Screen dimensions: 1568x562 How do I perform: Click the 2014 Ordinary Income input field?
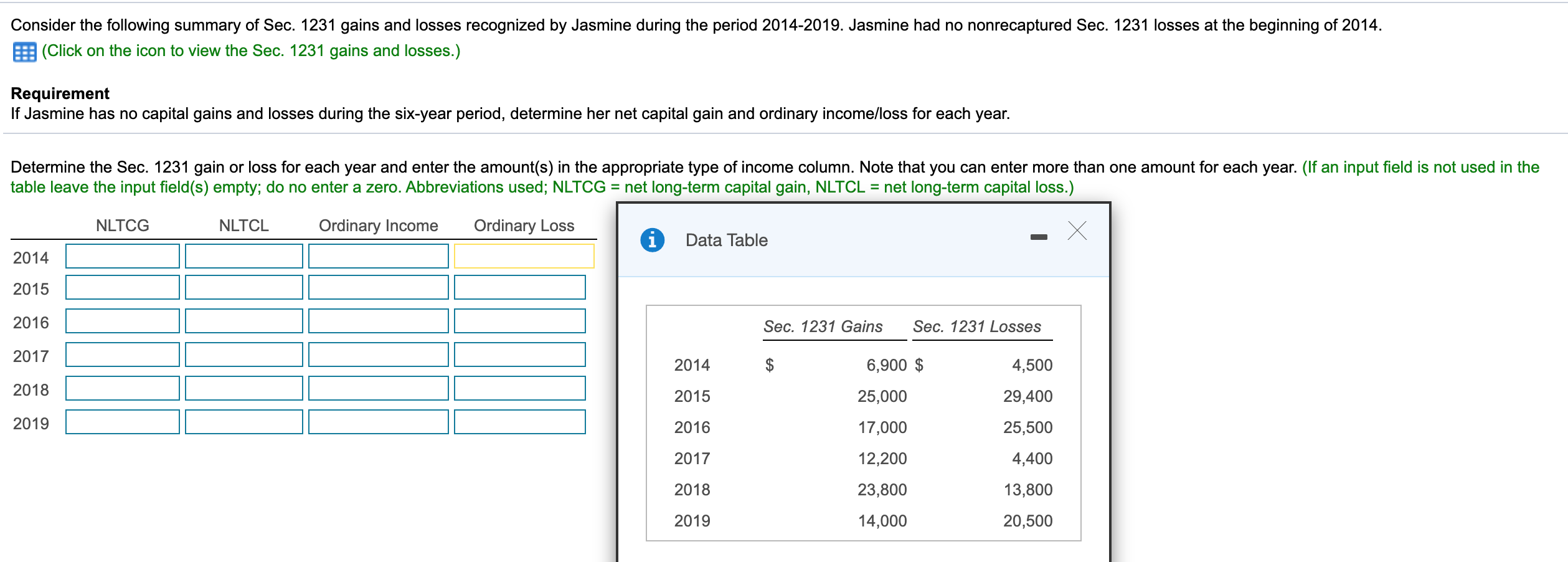pyautogui.click(x=378, y=255)
